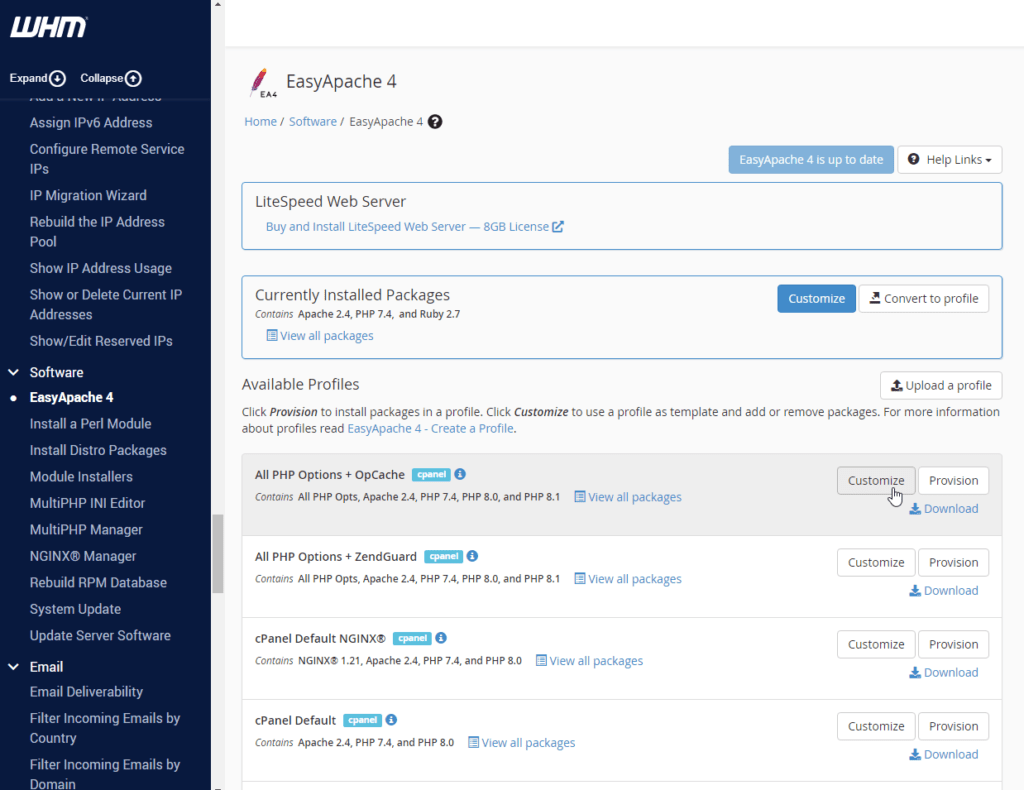Open Assign IPv6 Address in sidebar
The image size is (1024, 790).
pyautogui.click(x=91, y=123)
